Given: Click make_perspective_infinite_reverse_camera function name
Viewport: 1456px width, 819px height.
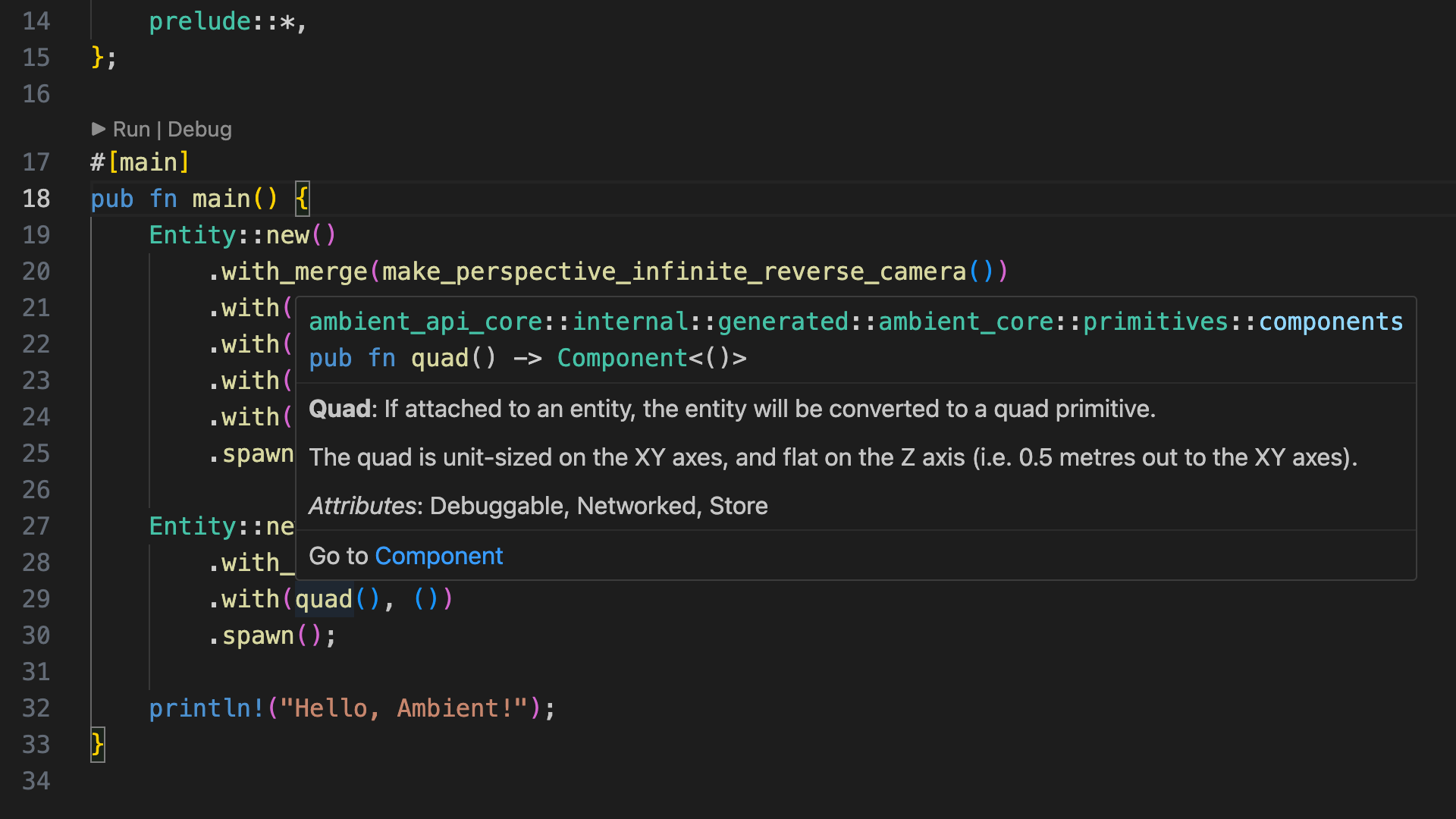Looking at the screenshot, I should click(x=673, y=271).
